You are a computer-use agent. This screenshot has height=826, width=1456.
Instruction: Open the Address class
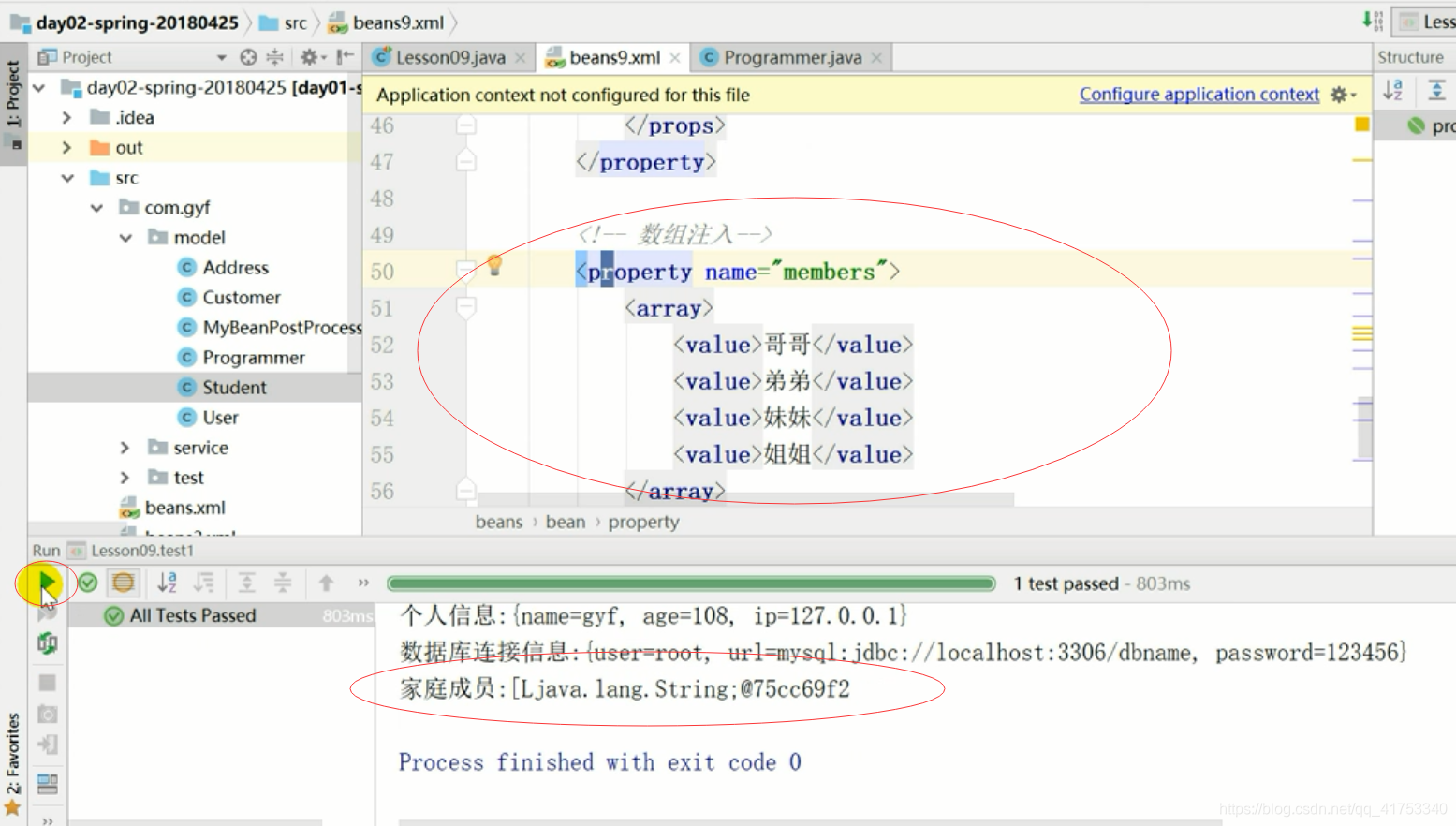235,268
